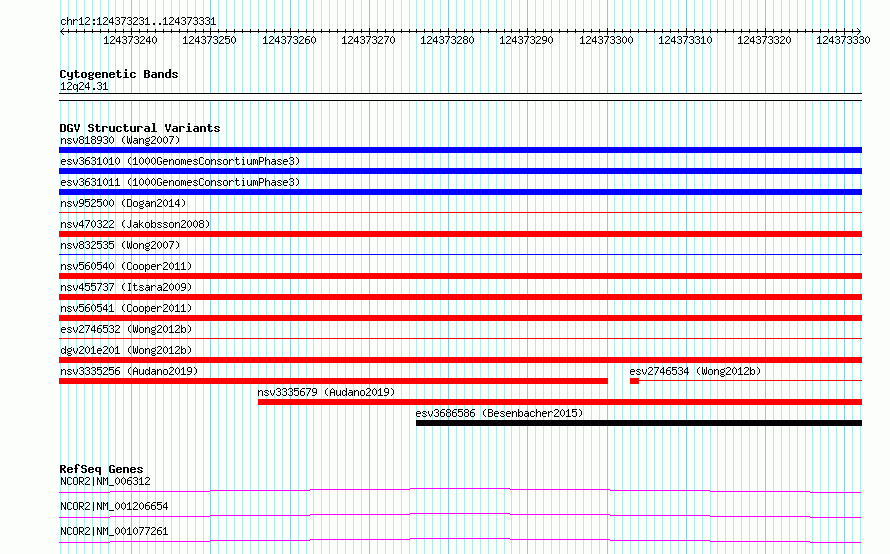The height and width of the screenshot is (554, 890).
Task: Click ruler position 124373280
Action: click(447, 40)
